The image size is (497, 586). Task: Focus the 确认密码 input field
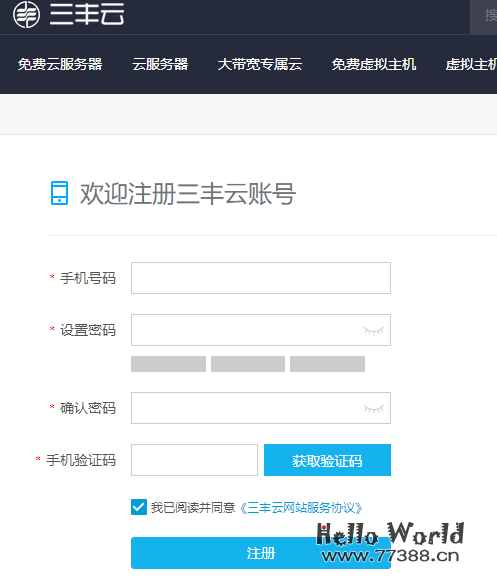coord(261,408)
